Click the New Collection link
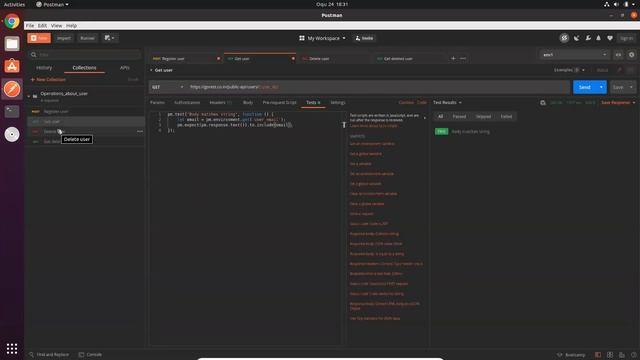Viewport: 640px width, 360px height. (x=48, y=80)
